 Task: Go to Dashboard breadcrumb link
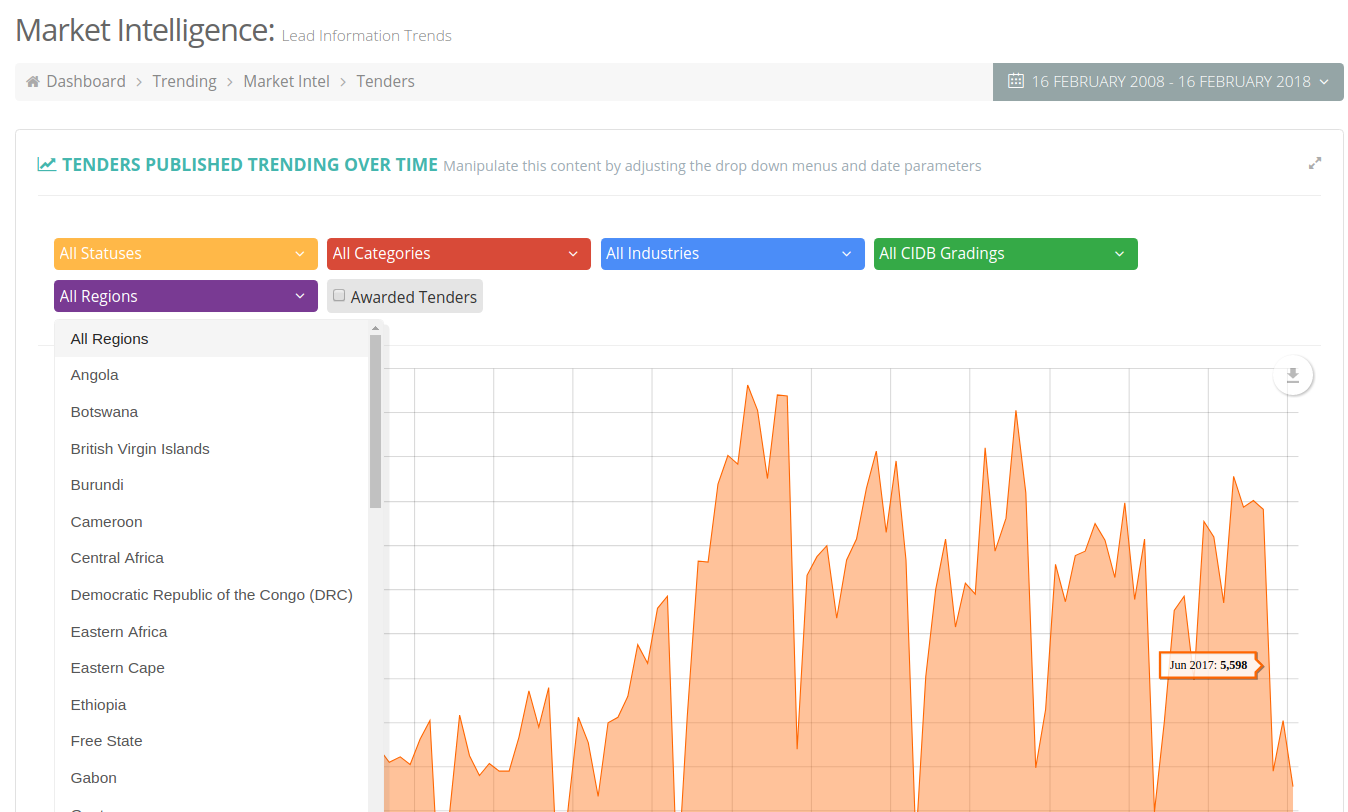pyautogui.click(x=86, y=81)
